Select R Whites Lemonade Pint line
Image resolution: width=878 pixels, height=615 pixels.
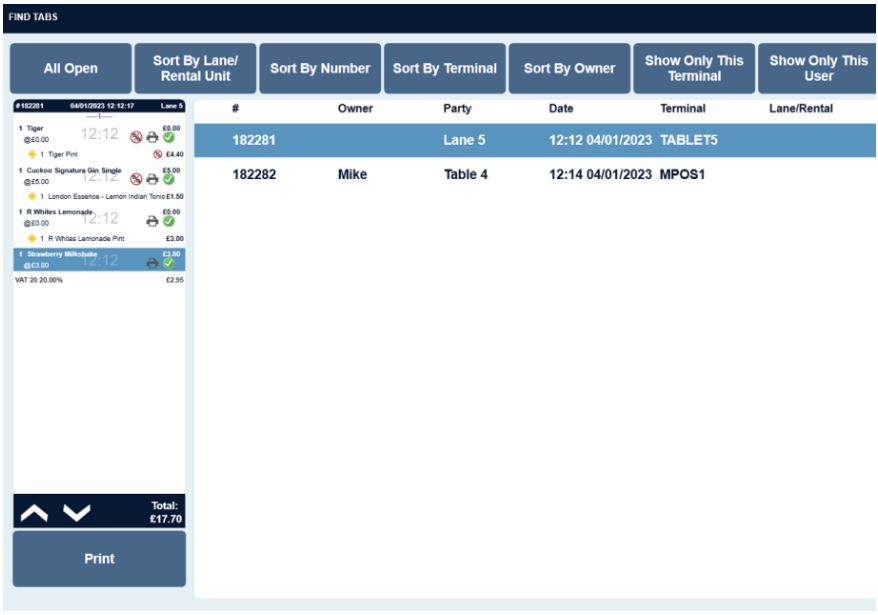click(x=99, y=238)
